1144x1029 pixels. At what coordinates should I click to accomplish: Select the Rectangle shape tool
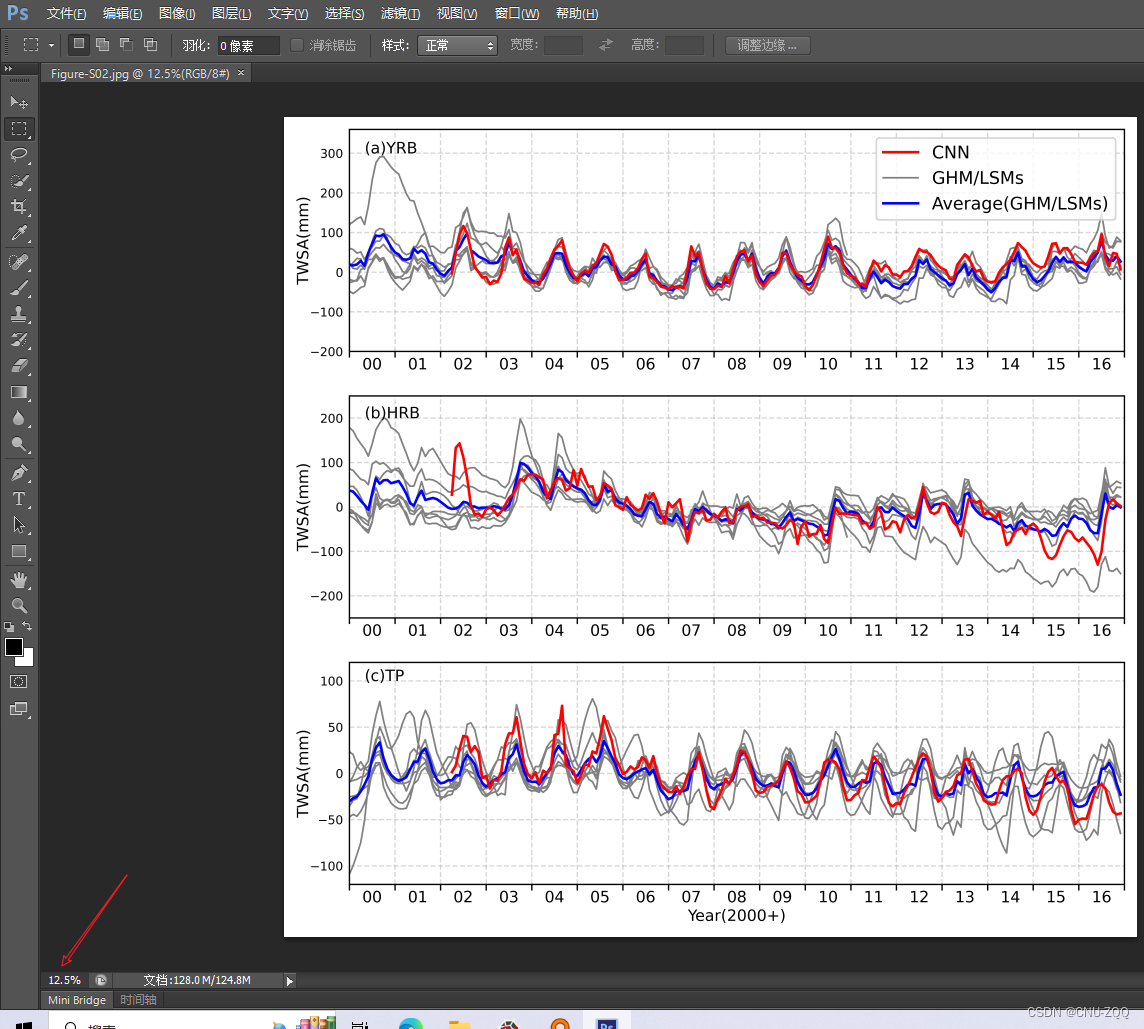pyautogui.click(x=19, y=552)
